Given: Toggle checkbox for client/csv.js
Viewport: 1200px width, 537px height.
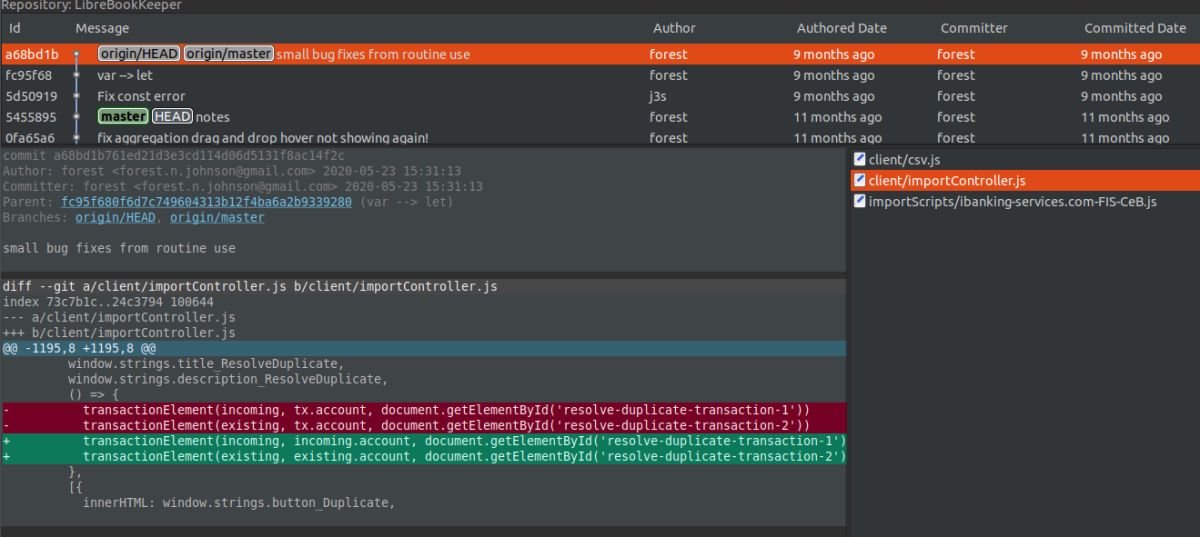Looking at the screenshot, I should (859, 159).
